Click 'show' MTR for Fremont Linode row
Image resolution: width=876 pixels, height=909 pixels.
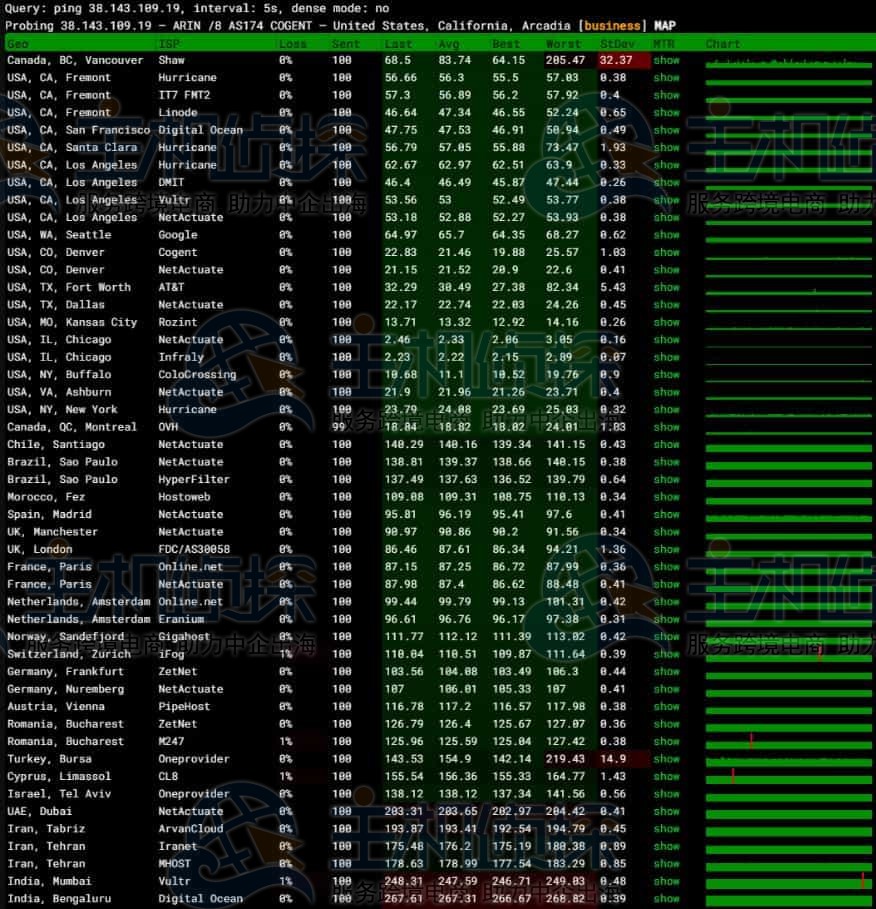pyautogui.click(x=666, y=112)
